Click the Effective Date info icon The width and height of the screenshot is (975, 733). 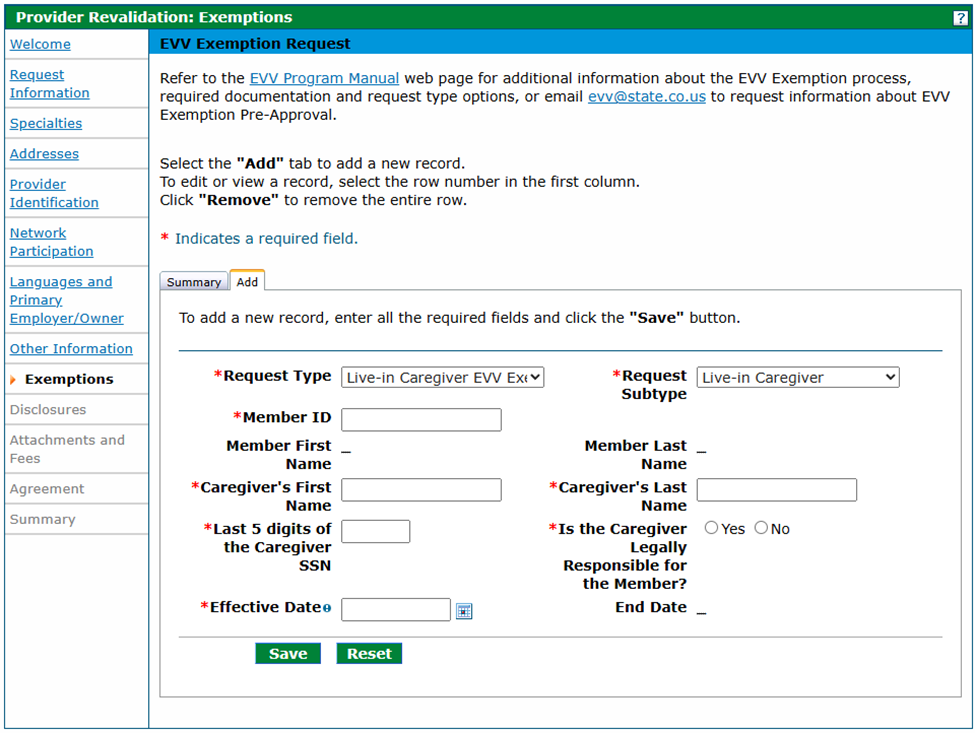[327, 608]
